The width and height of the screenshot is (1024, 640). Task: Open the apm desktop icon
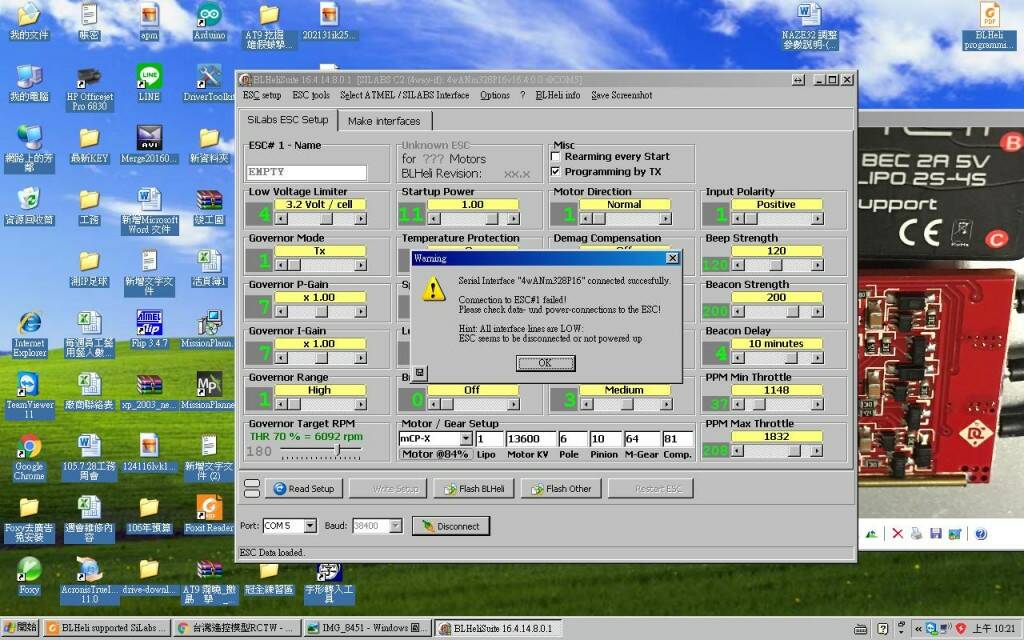(x=149, y=21)
